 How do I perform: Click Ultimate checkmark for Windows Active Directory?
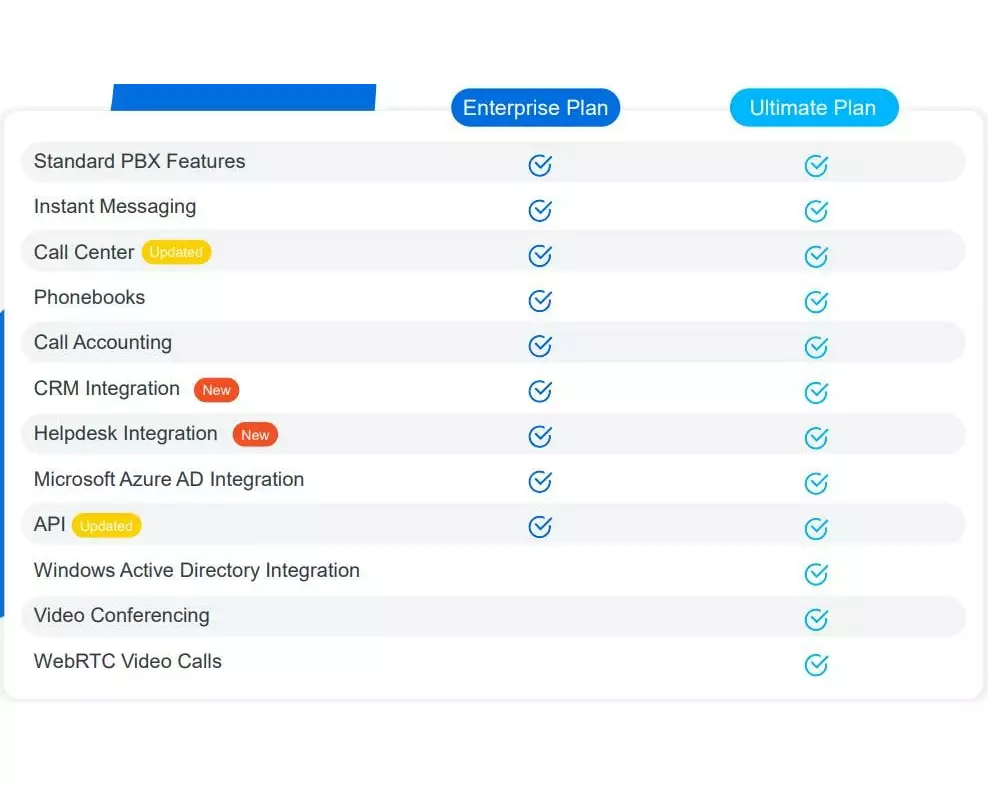point(816,574)
